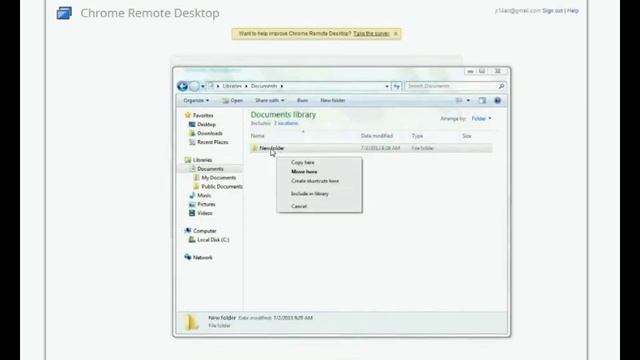The width and height of the screenshot is (640, 360).
Task: Open the 2 locations link
Action: coord(286,123)
